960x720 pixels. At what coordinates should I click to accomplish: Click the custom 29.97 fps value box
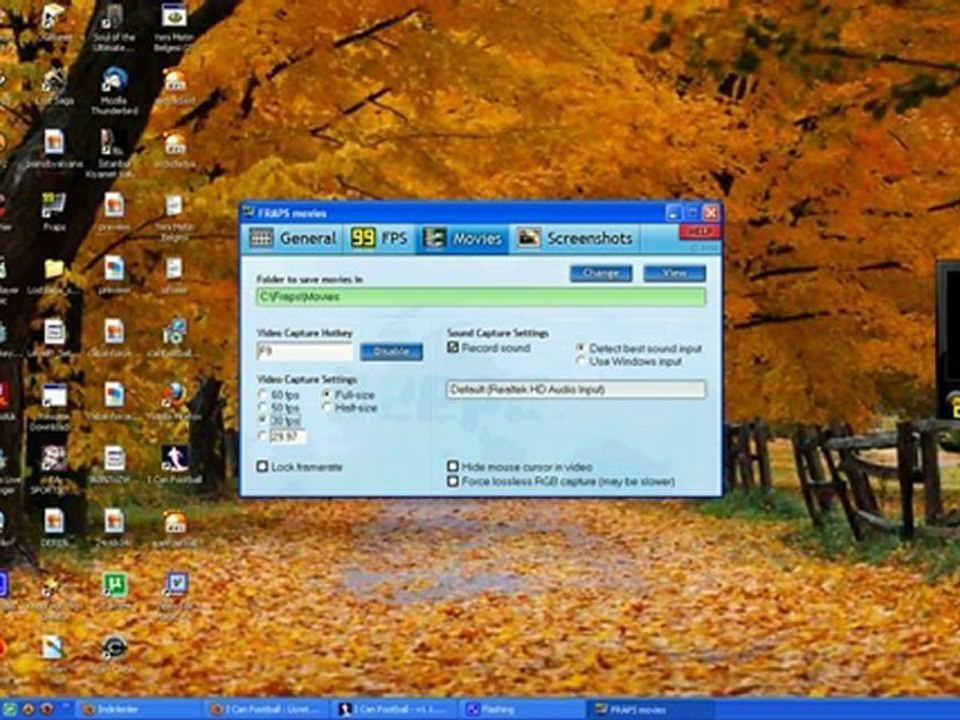pos(287,436)
